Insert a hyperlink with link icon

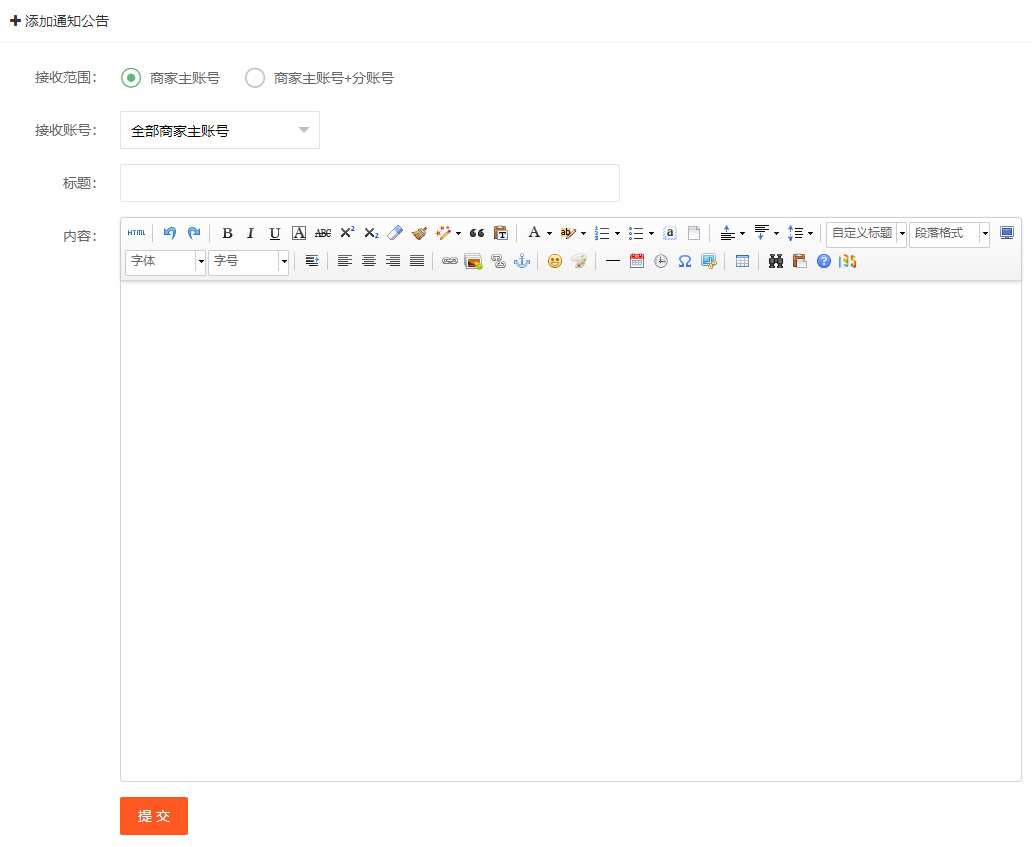point(449,261)
